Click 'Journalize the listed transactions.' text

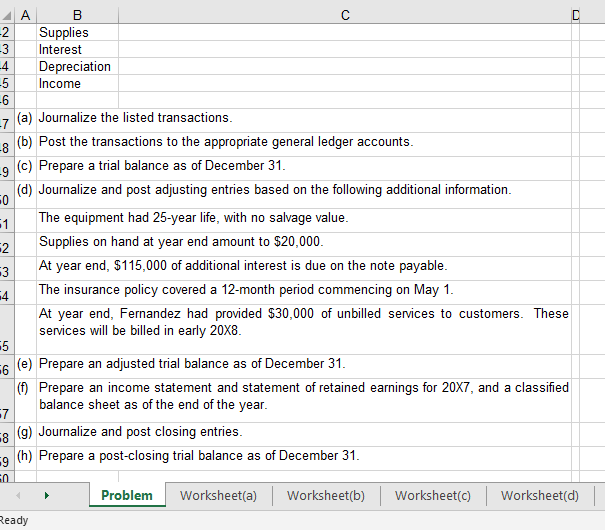click(x=135, y=117)
